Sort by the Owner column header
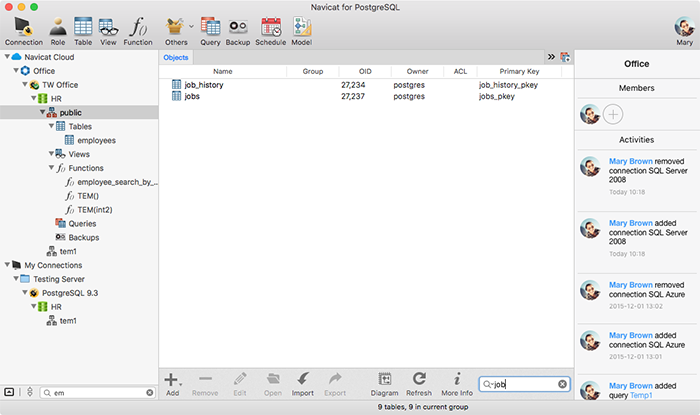This screenshot has width=700, height=415. point(417,71)
